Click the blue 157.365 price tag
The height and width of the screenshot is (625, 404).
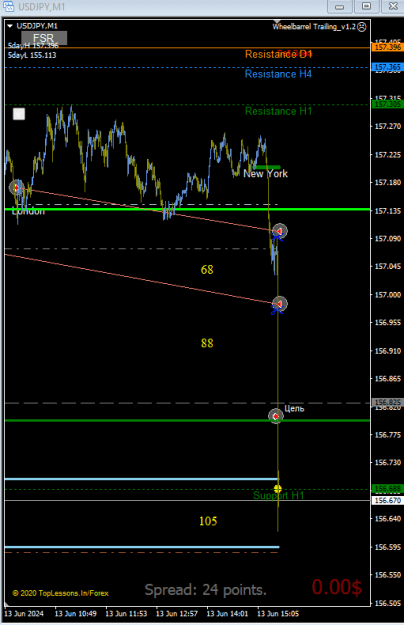(x=387, y=67)
